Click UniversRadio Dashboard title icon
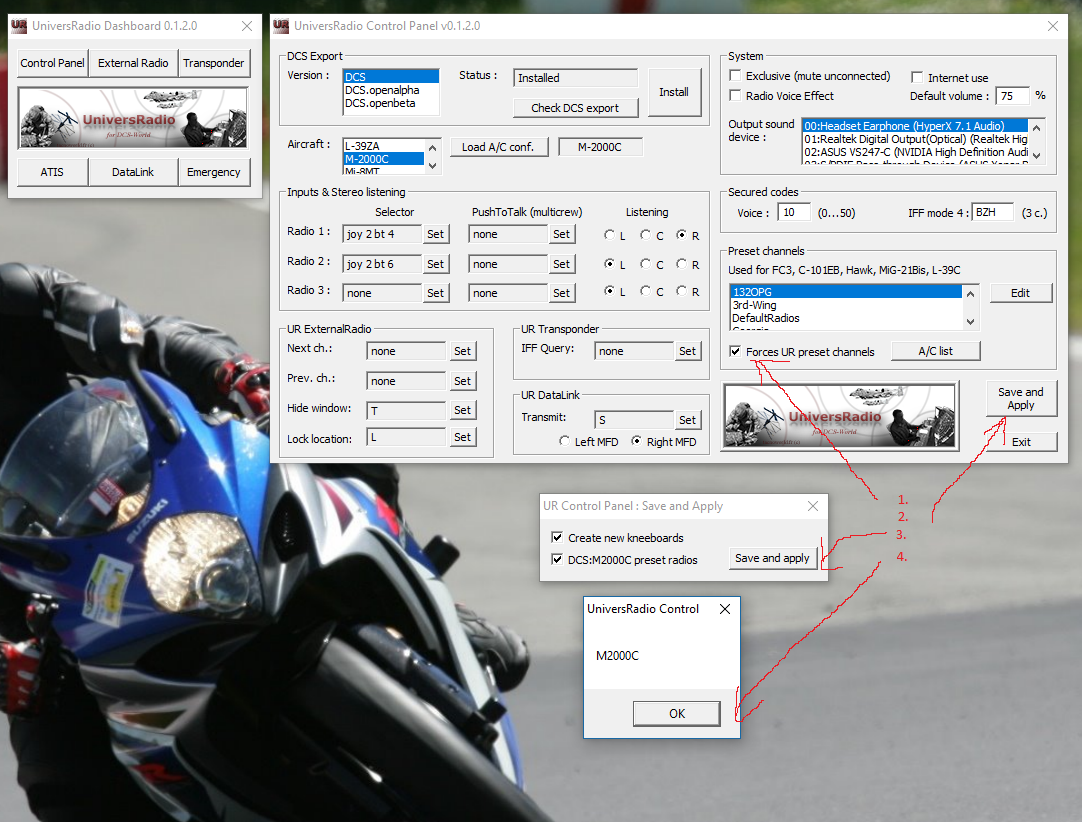Image resolution: width=1082 pixels, height=822 pixels. (19, 26)
